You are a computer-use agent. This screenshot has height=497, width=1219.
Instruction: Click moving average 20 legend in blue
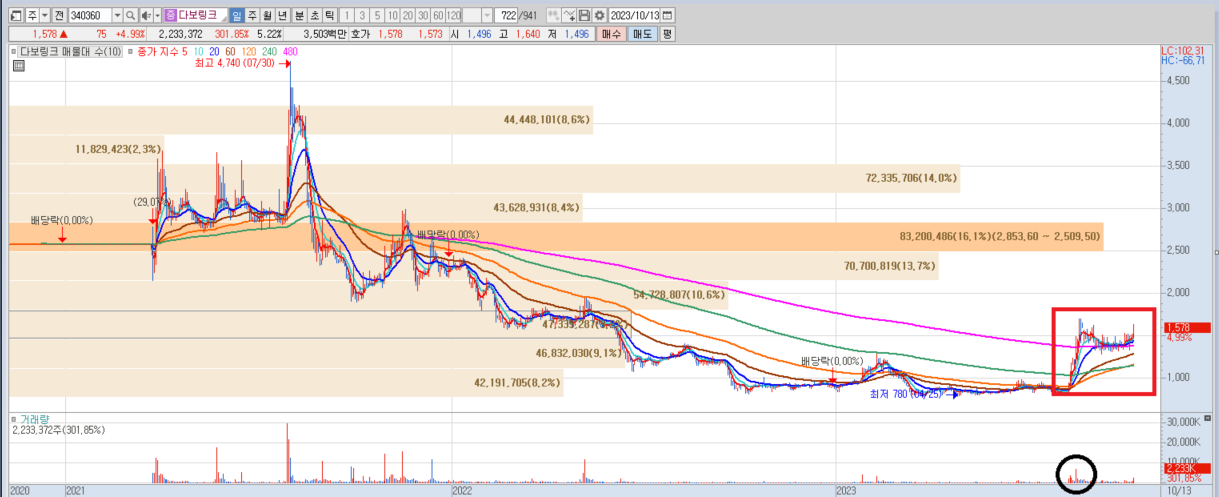coord(215,51)
